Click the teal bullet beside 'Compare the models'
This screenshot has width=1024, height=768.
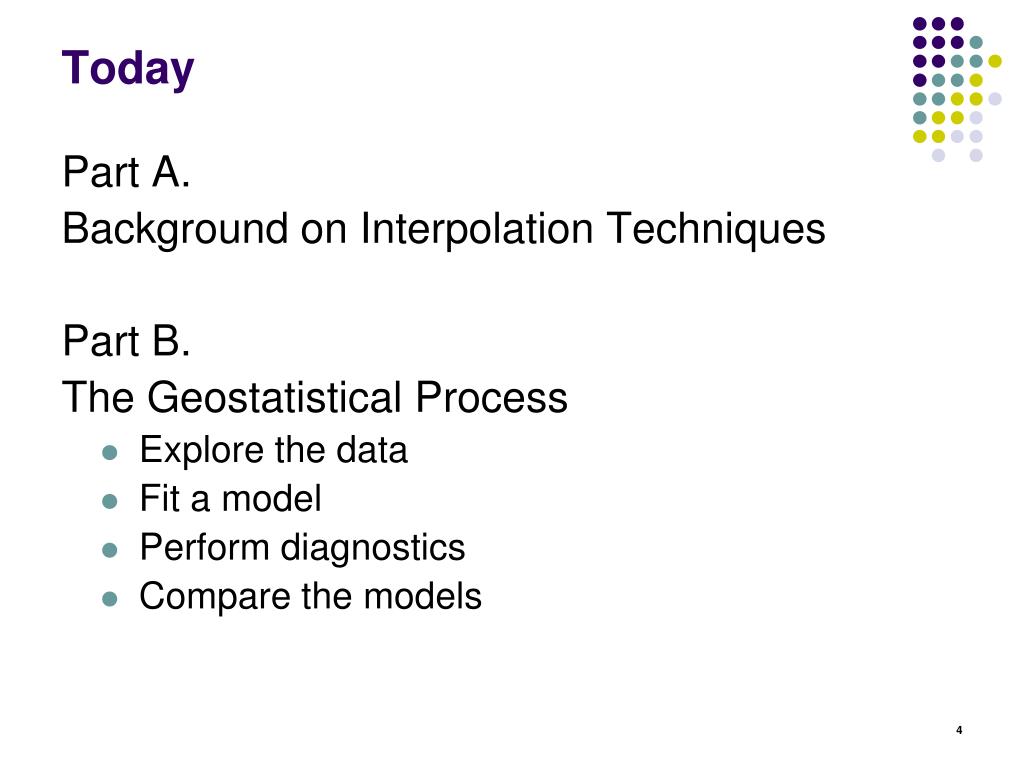[110, 599]
